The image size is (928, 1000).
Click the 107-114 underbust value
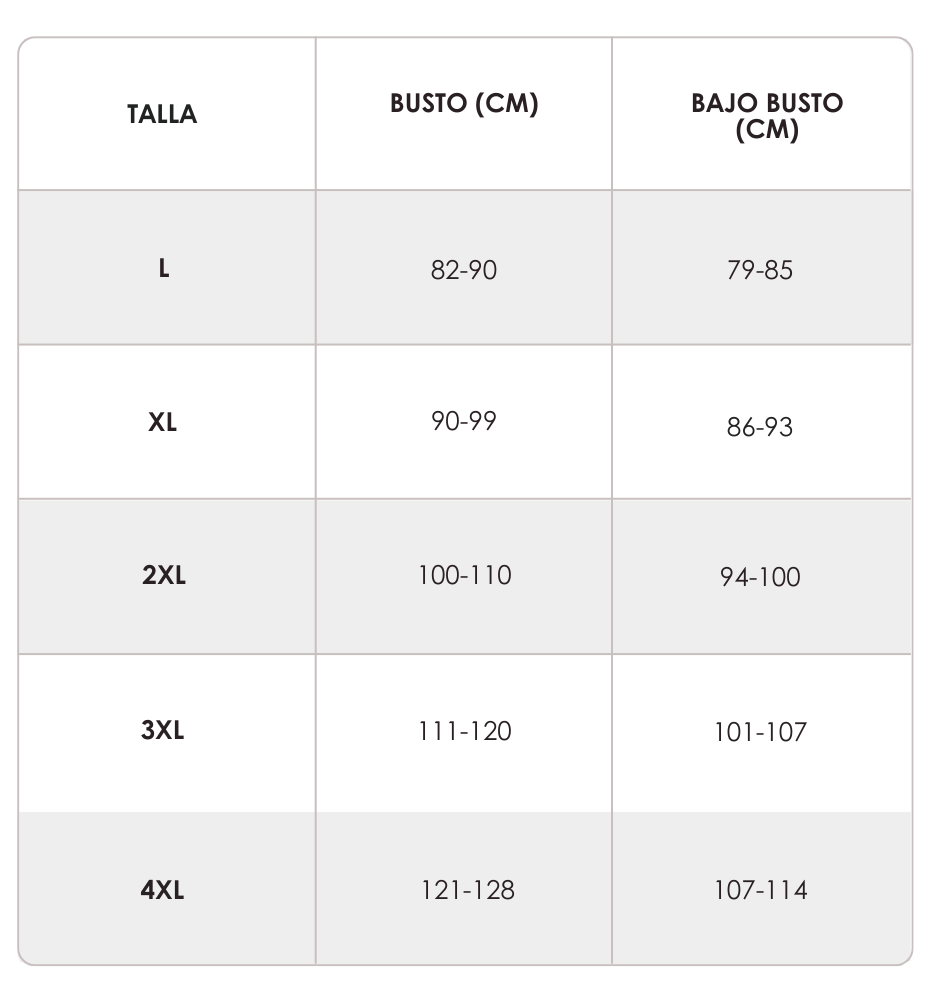760,890
